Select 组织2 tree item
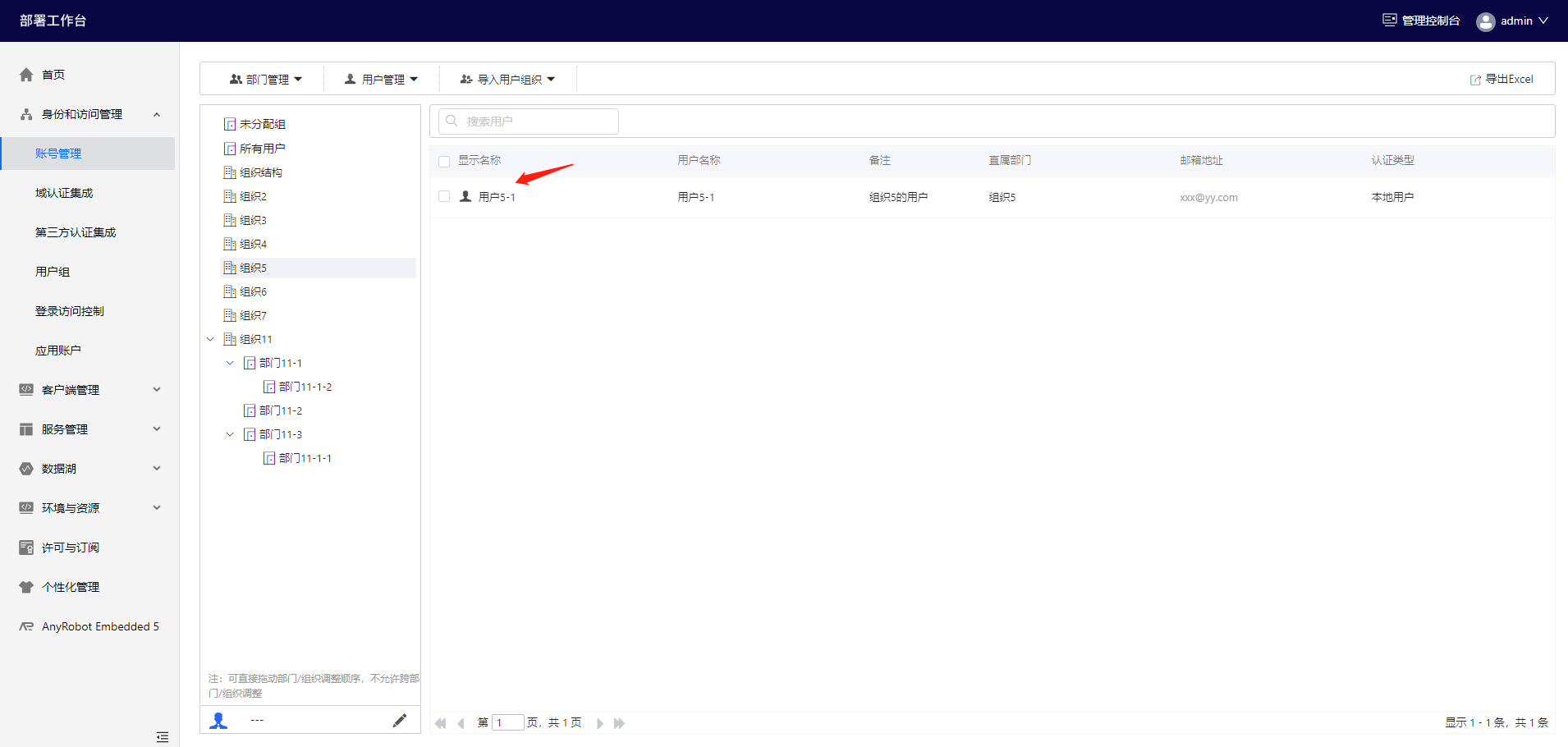This screenshot has height=747, width=1568. 253,196
